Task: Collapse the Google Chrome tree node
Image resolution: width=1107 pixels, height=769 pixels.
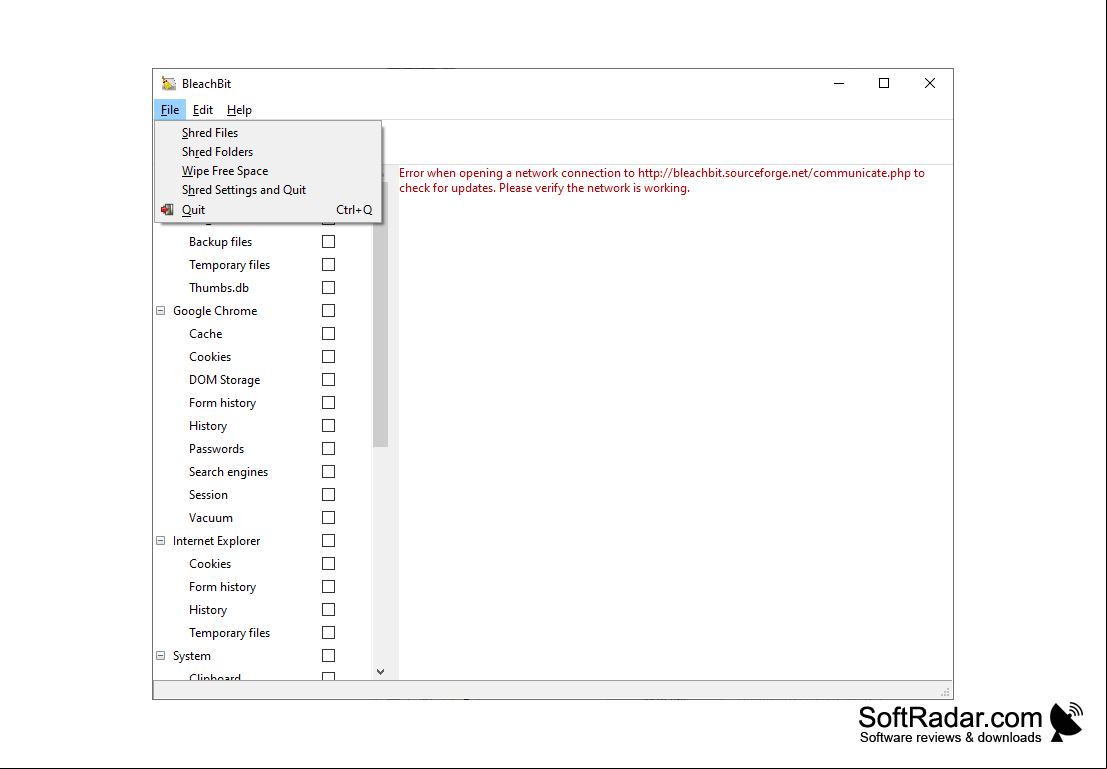Action: 160,311
